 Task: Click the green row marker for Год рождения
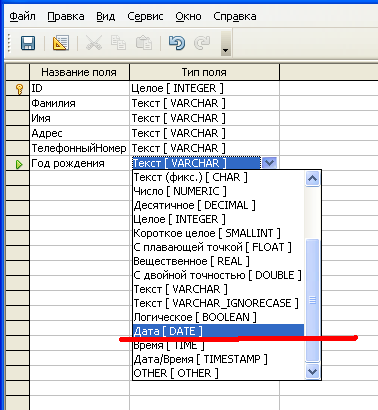[x=19, y=164]
